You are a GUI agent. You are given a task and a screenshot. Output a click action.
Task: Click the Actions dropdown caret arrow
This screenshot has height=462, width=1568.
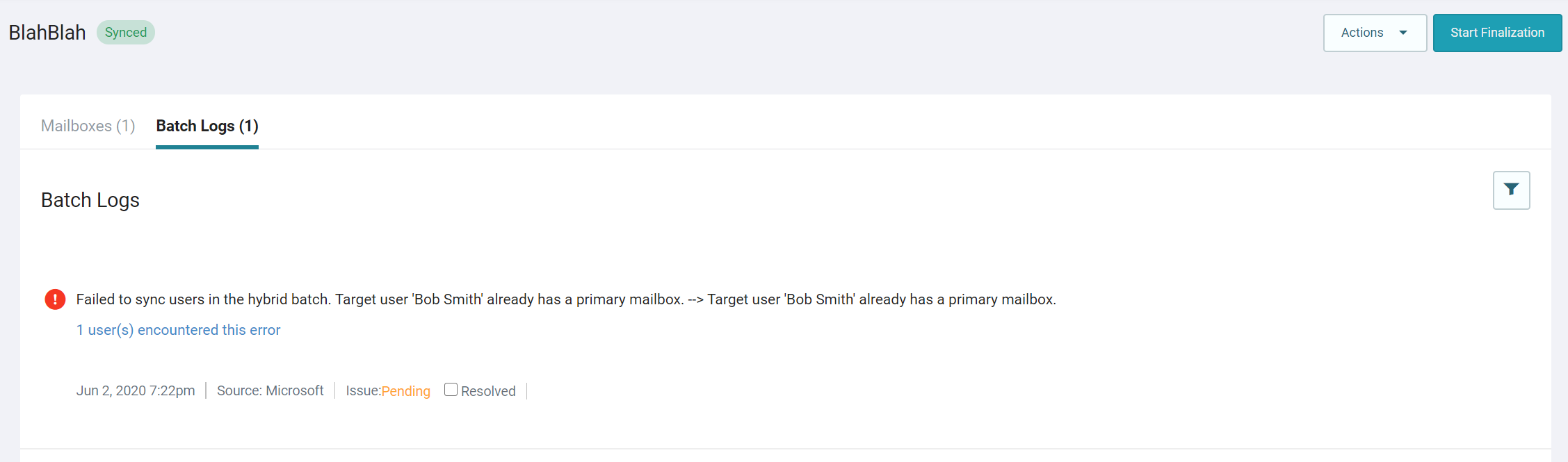pos(1403,33)
